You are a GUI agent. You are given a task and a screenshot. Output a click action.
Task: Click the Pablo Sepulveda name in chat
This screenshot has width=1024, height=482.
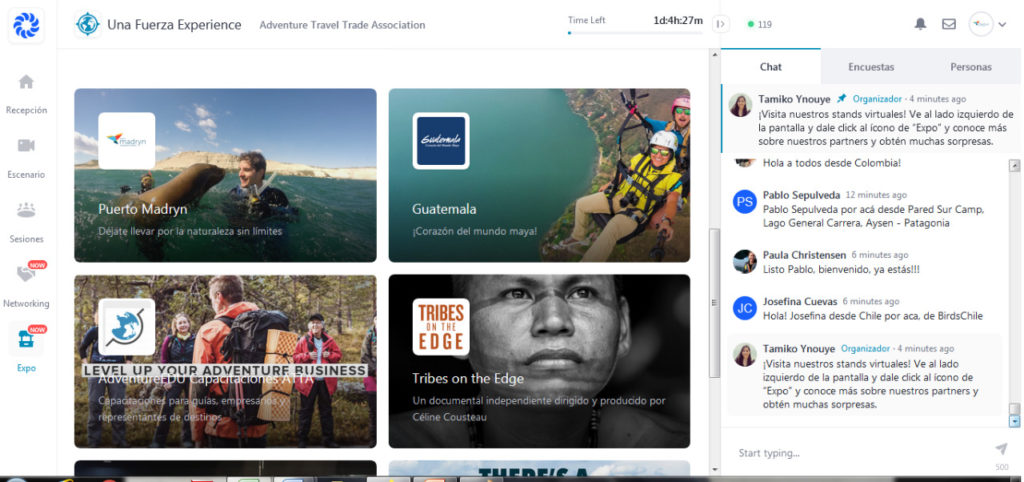(x=801, y=195)
